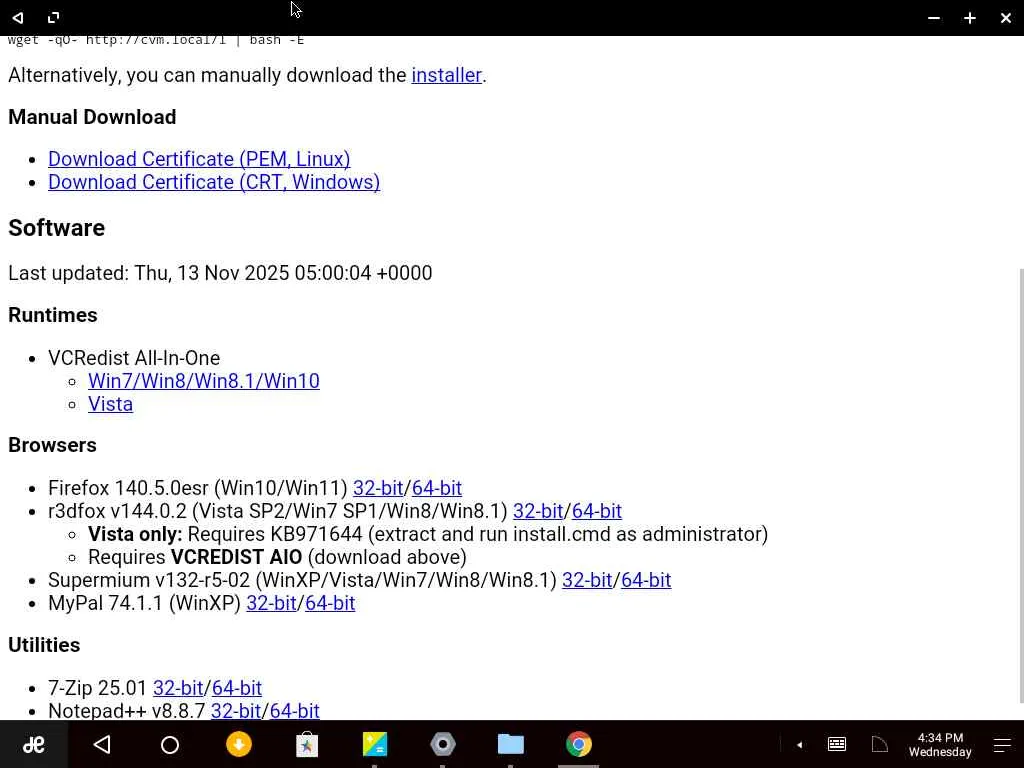Click the Manual Download heading
Image resolution: width=1024 pixels, height=768 pixels.
92,117
